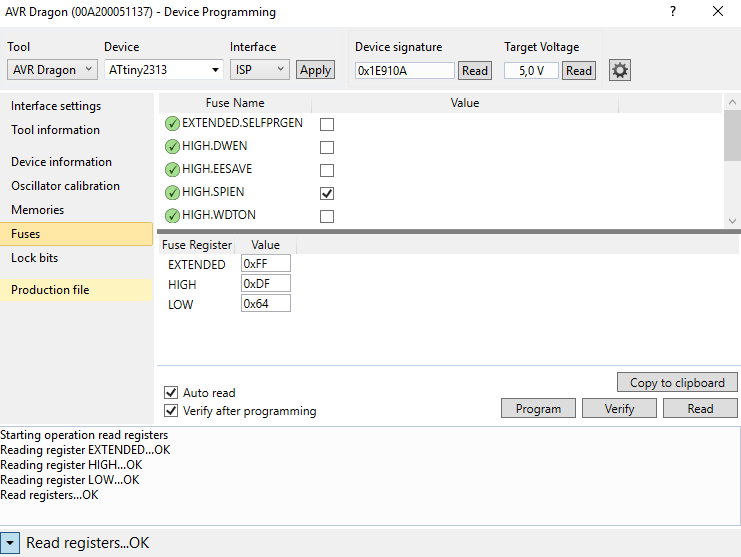The image size is (741, 557).
Task: Click the fuse list scrollbar up arrow
Action: coord(732,102)
